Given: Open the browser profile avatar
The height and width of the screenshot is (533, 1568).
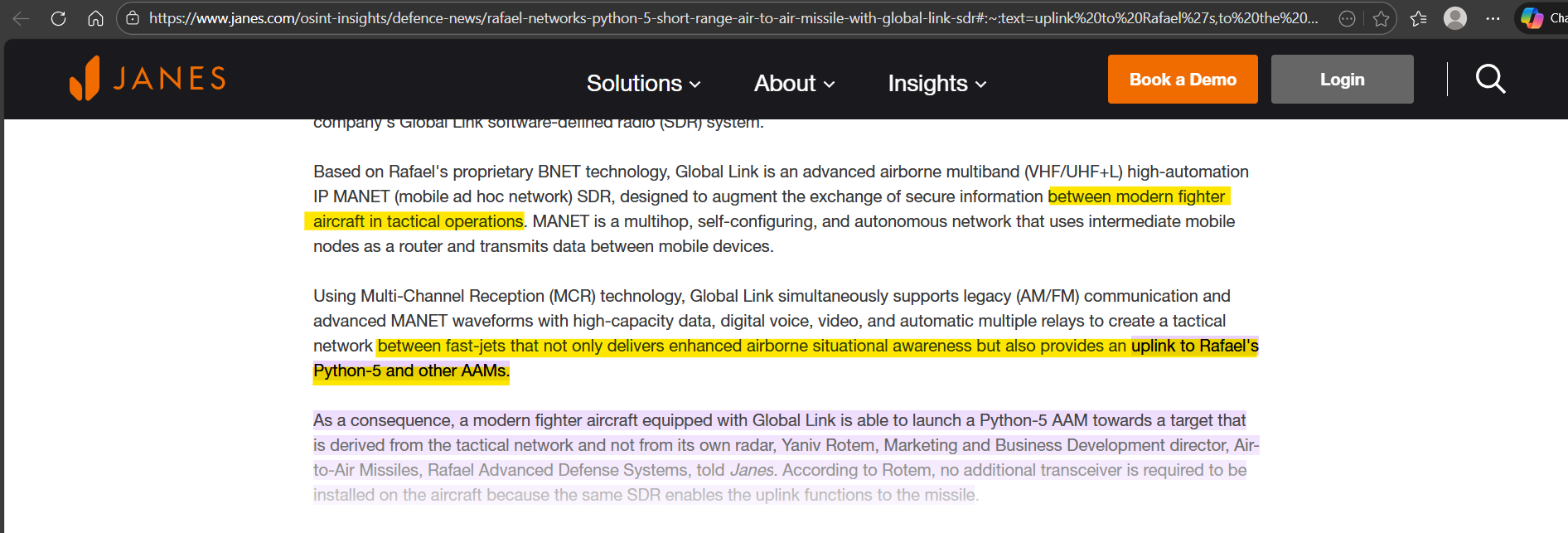Looking at the screenshot, I should (x=1455, y=18).
